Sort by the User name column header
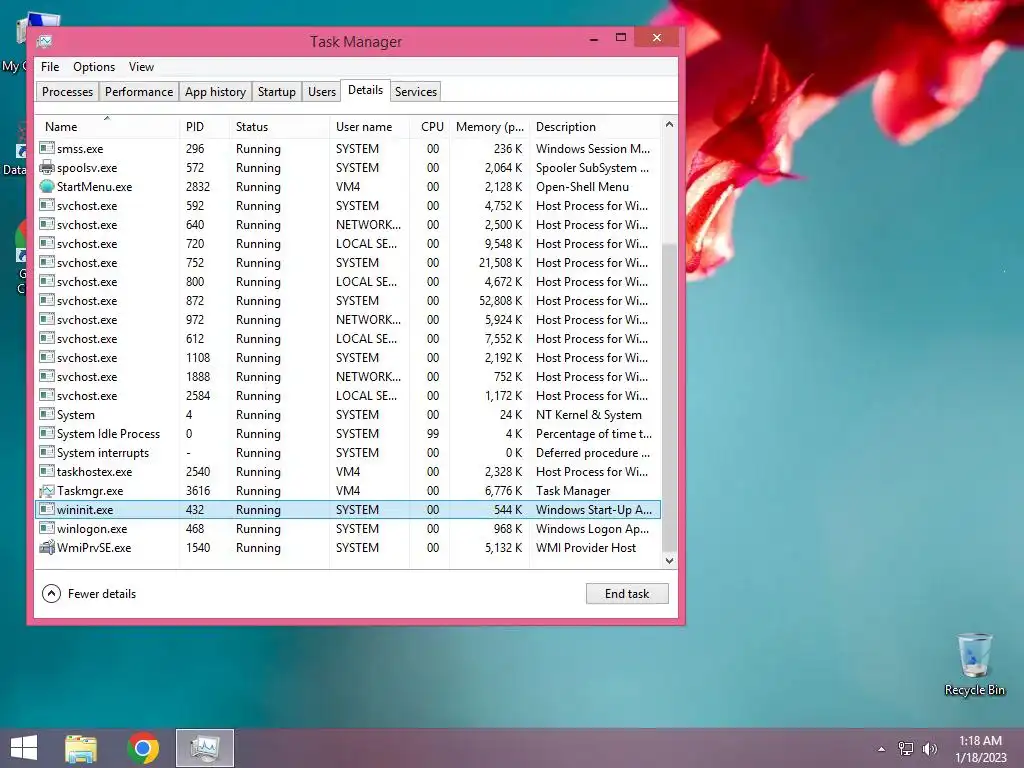 tap(370, 127)
